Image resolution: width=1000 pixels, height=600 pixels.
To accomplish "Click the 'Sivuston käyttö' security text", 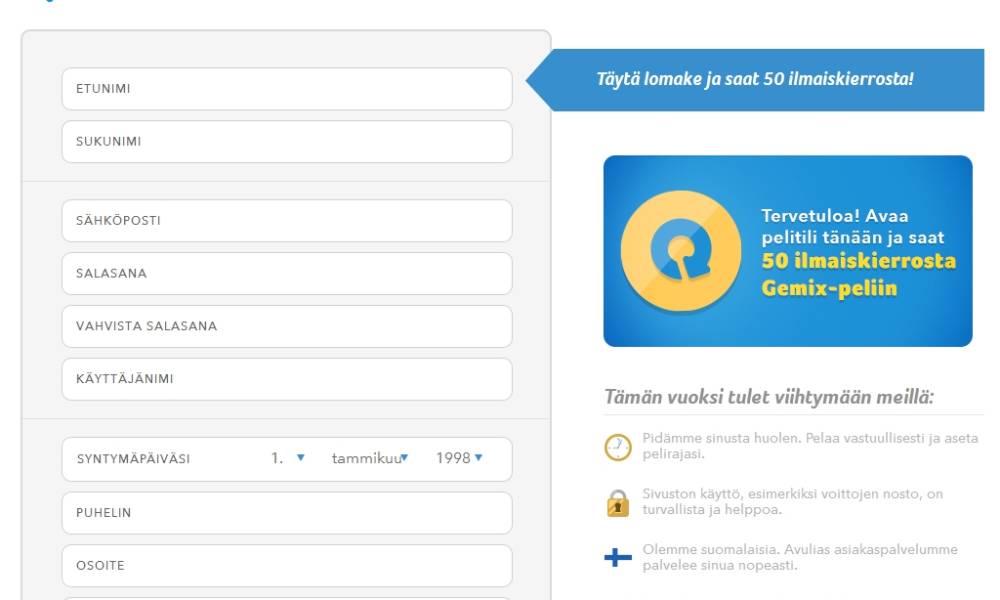I will pos(793,502).
